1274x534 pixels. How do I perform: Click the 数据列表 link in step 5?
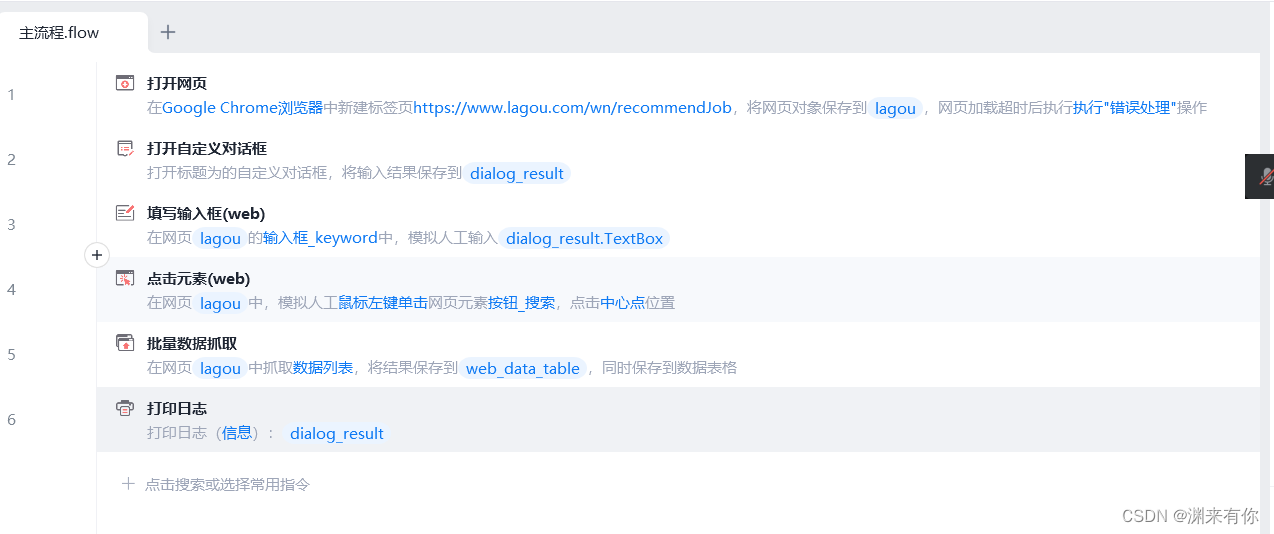click(x=323, y=368)
